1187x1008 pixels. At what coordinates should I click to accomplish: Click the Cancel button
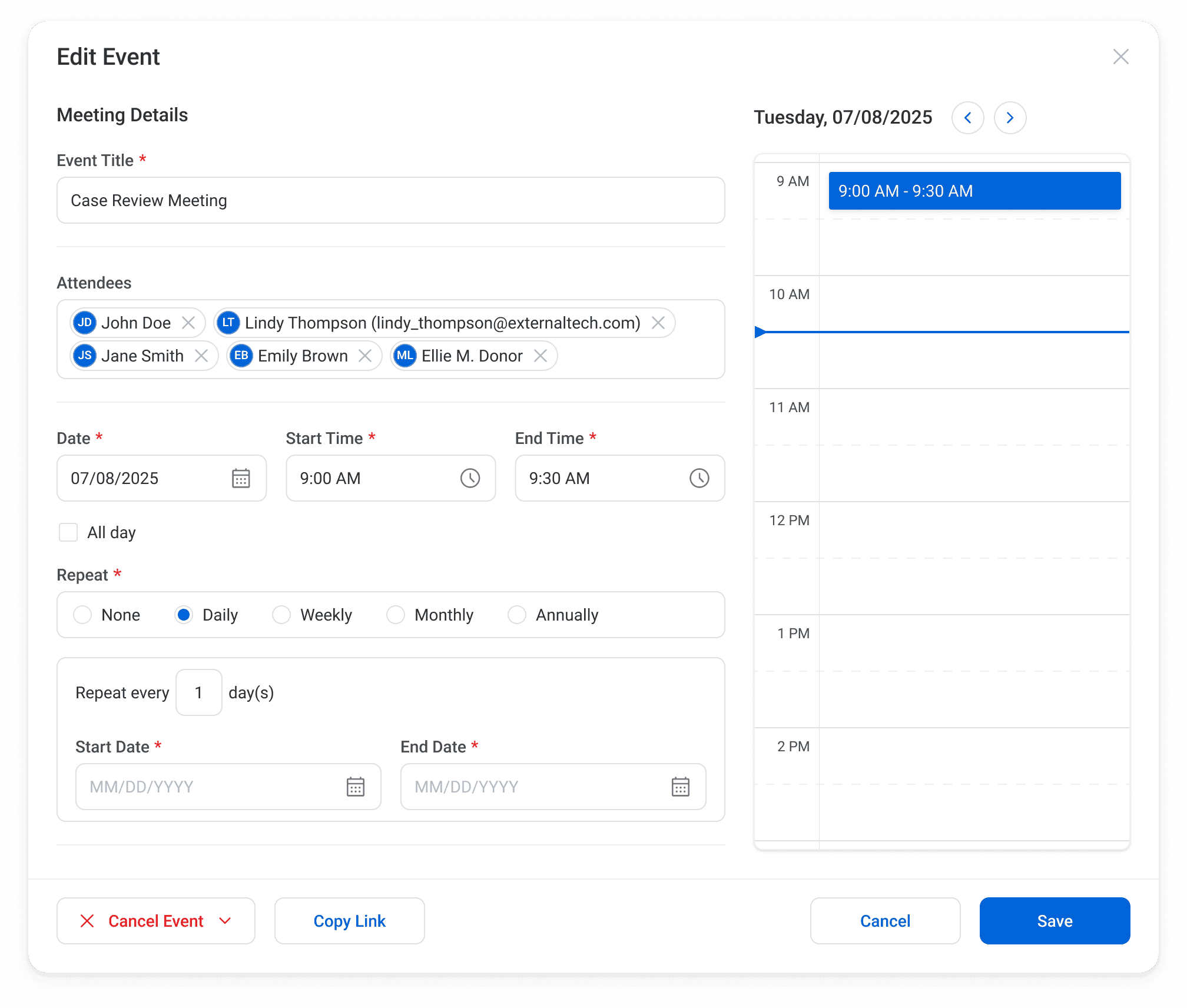(885, 921)
